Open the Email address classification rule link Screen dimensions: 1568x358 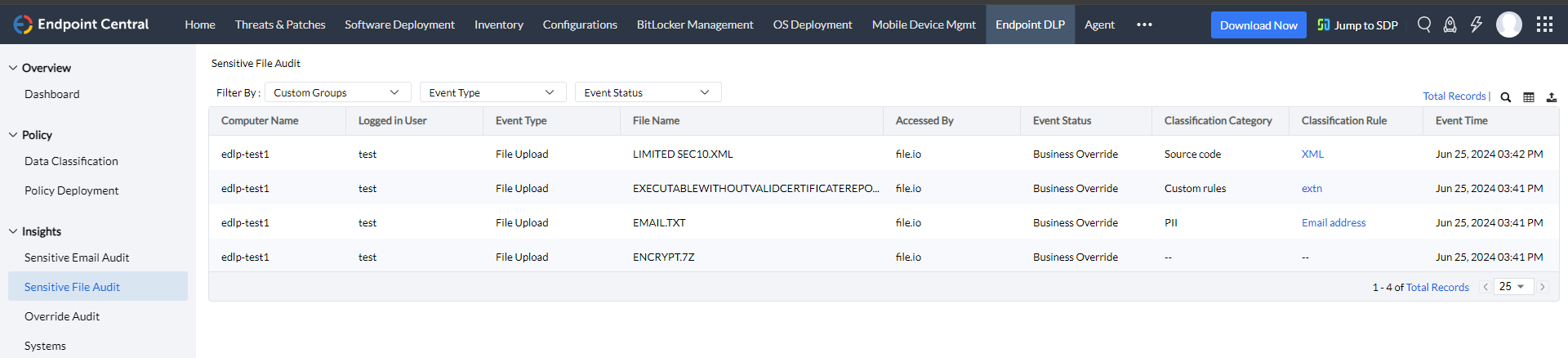[x=1333, y=222]
